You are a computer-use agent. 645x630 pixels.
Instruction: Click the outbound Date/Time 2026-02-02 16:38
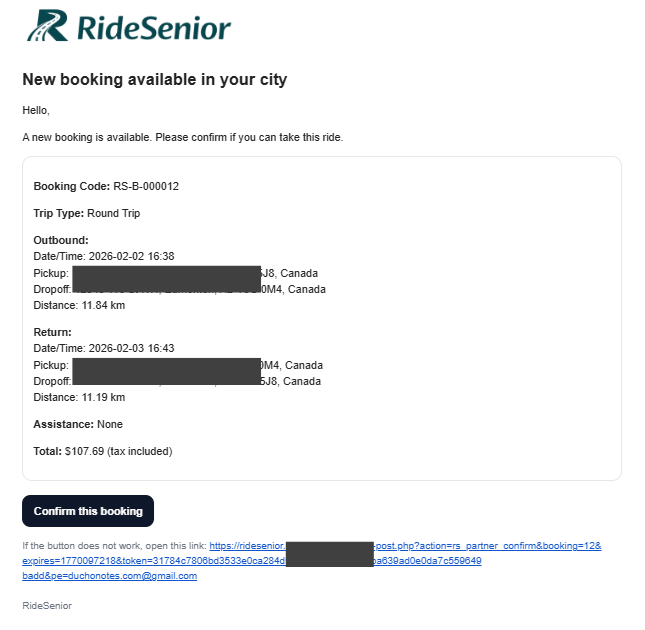tap(104, 256)
